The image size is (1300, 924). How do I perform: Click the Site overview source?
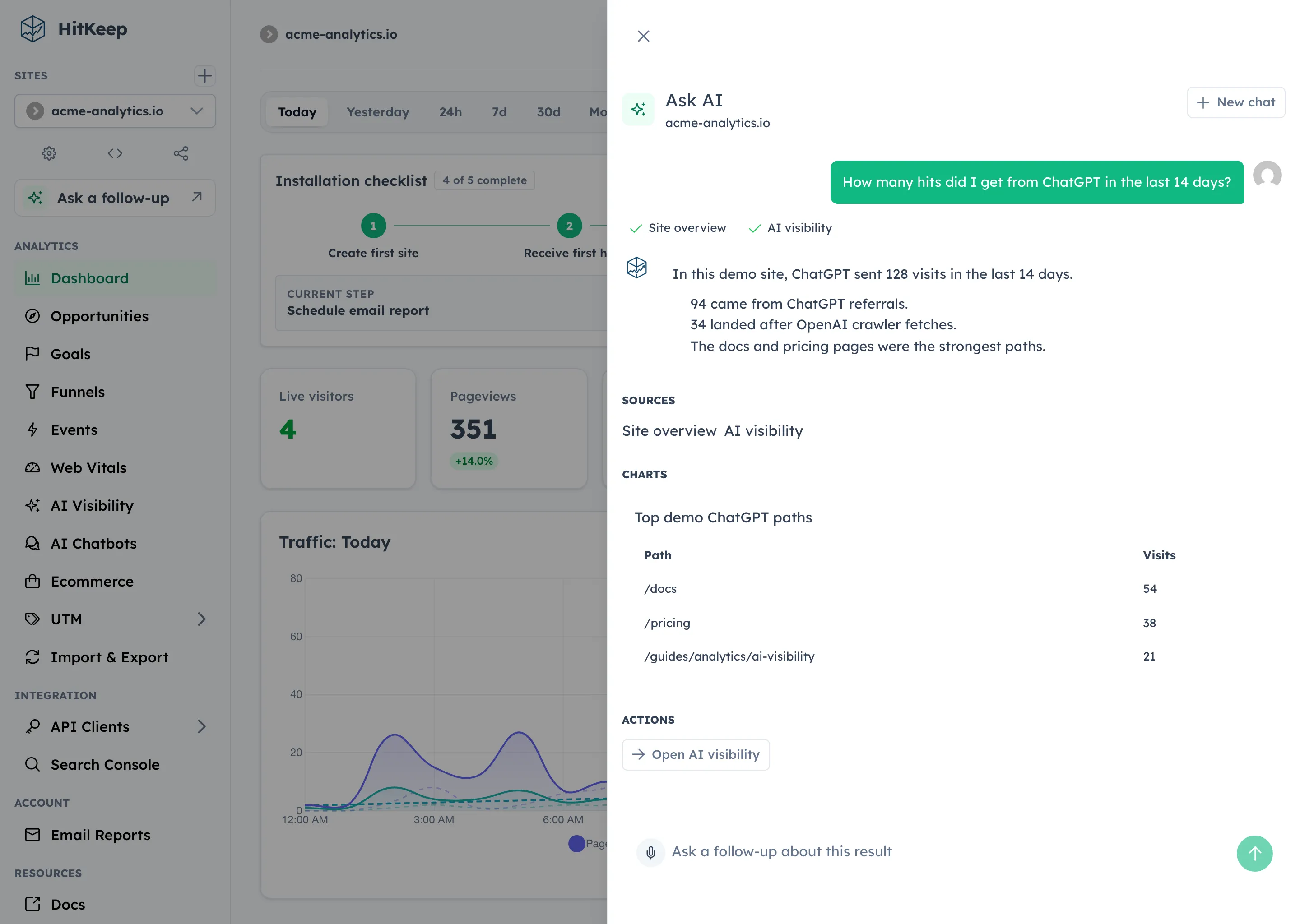[x=669, y=431]
